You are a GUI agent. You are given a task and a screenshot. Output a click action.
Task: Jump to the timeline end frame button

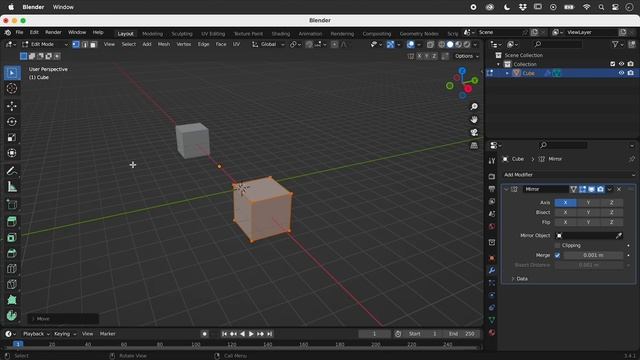click(x=269, y=334)
